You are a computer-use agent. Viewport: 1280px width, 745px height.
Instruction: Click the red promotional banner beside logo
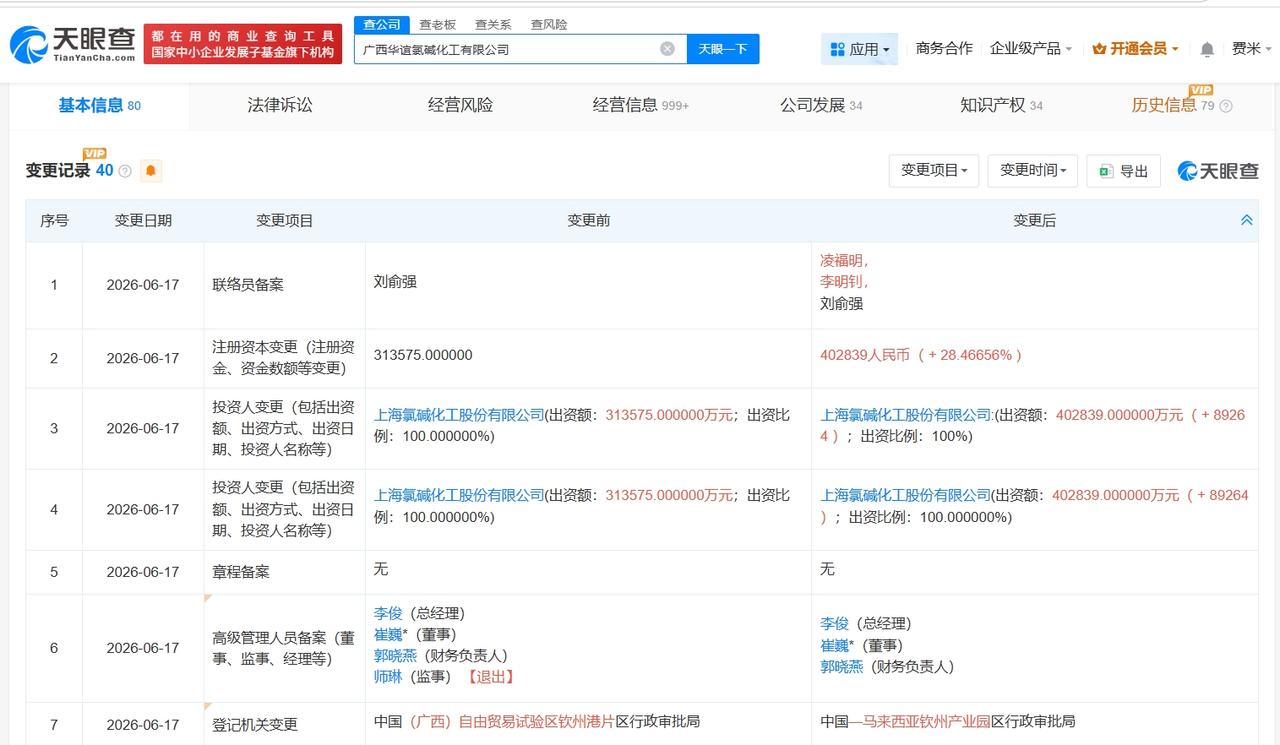pyautogui.click(x=243, y=44)
